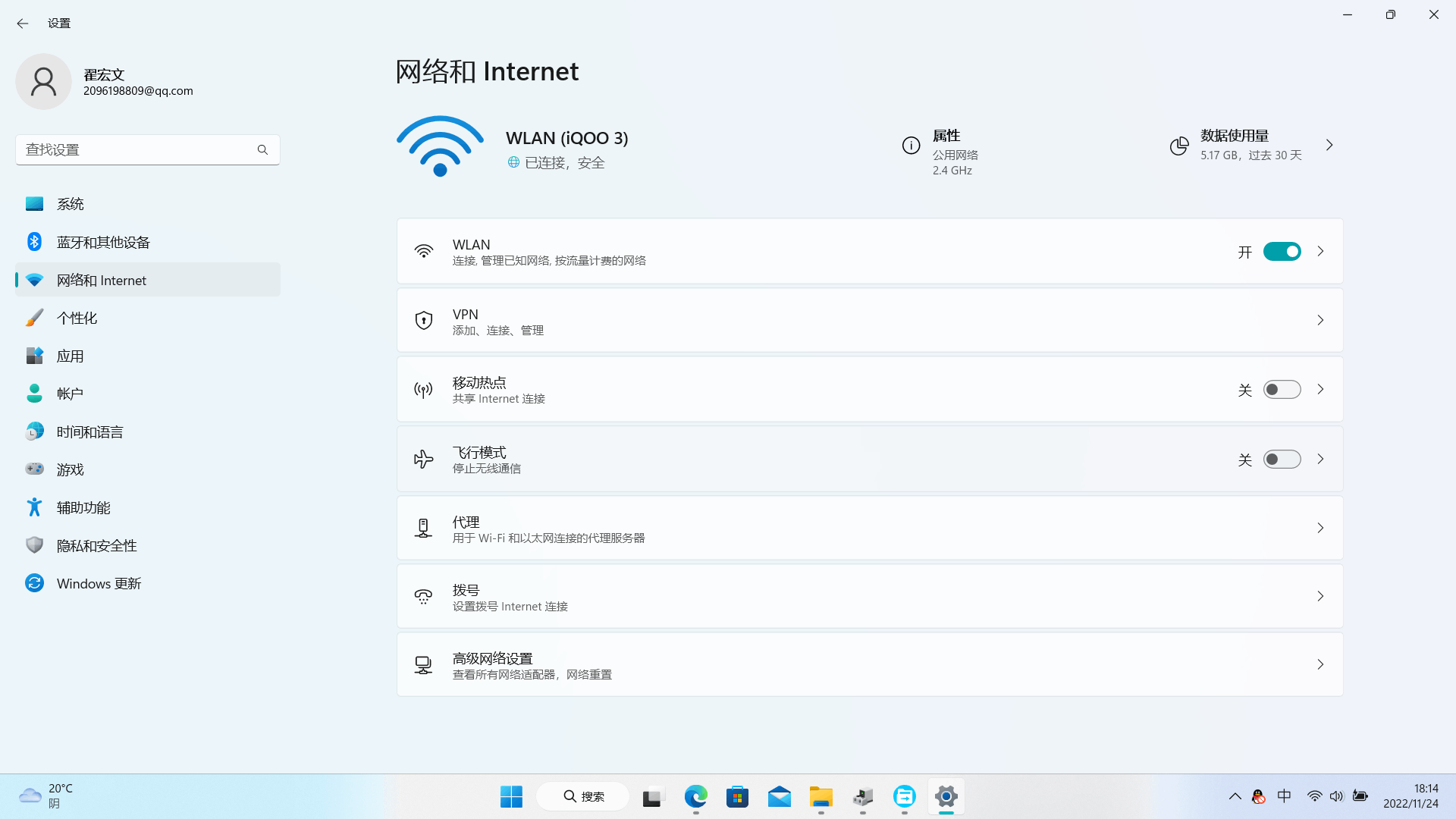Screen dimensions: 1456x819
Task: Click the 查找设置 search field
Action: 136,149
